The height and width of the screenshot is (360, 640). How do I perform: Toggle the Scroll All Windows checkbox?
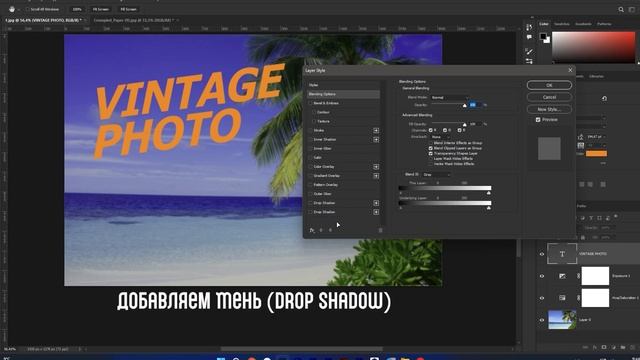pyautogui.click(x=28, y=9)
